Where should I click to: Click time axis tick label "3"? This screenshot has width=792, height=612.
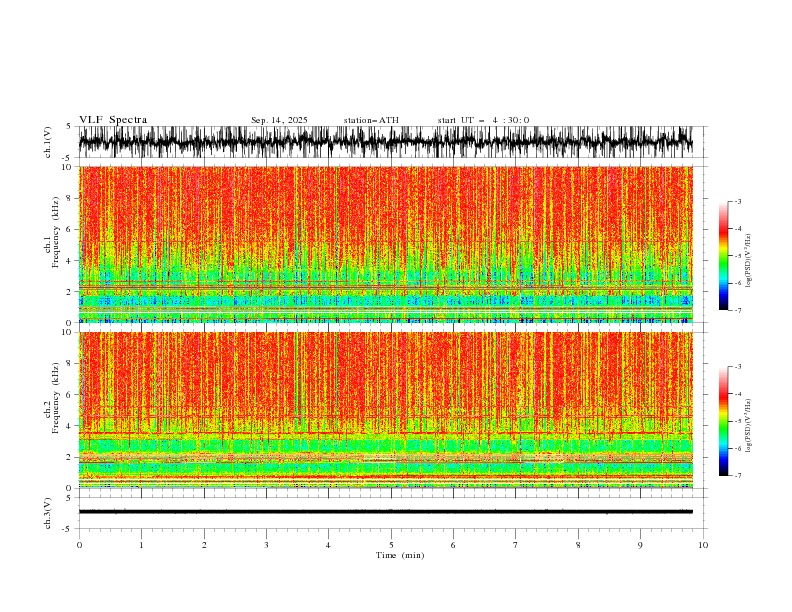(x=266, y=545)
